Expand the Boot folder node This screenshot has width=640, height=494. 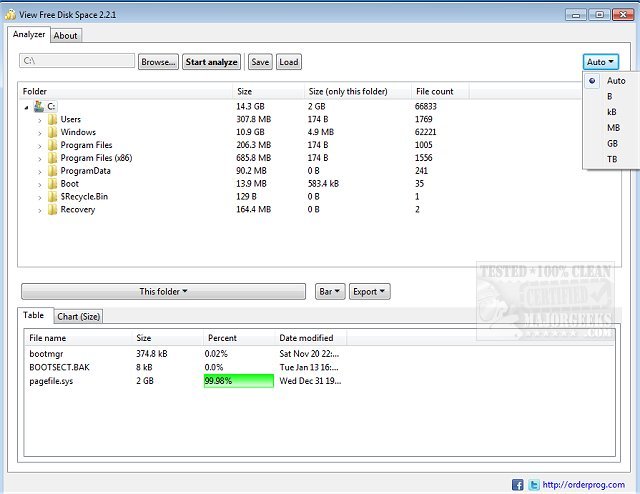(40, 185)
